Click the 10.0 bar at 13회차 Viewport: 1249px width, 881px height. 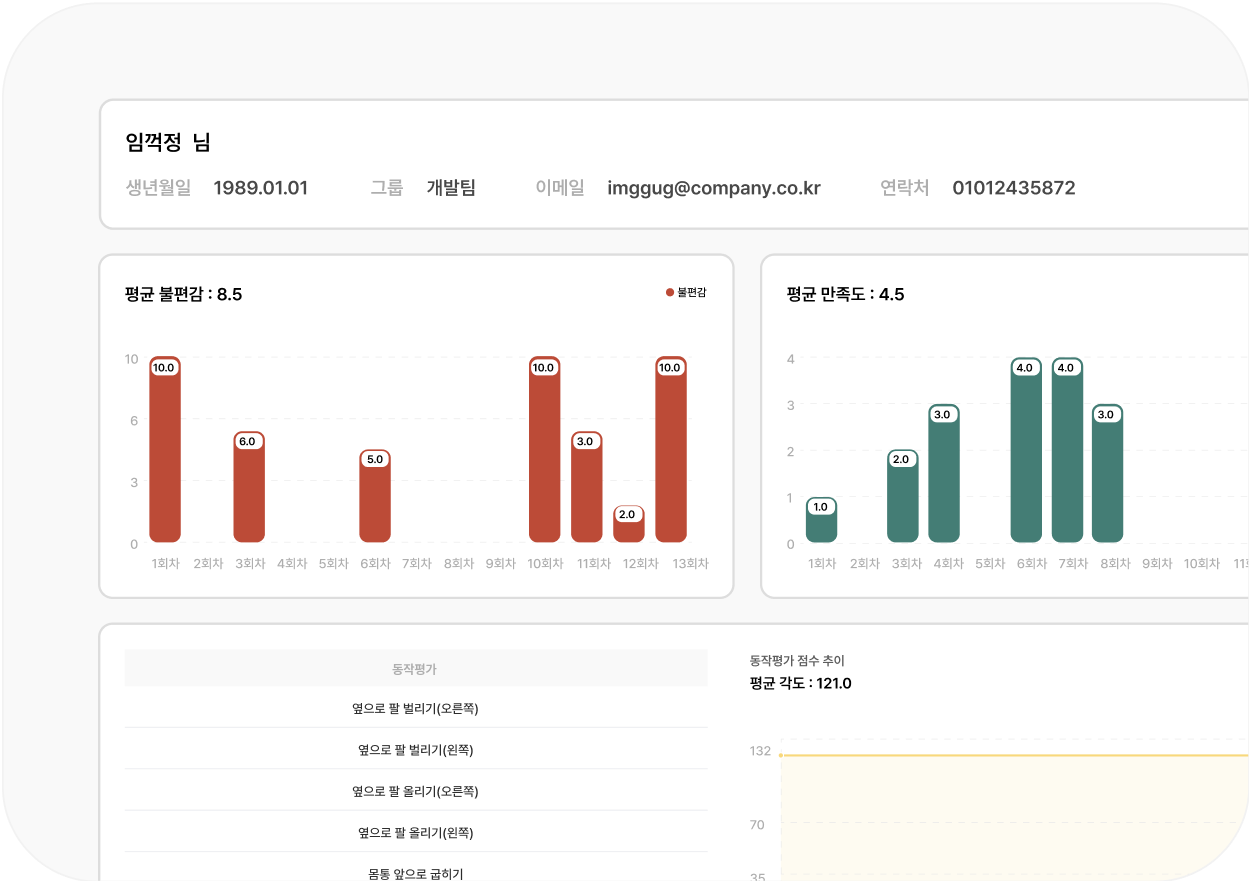point(669,450)
